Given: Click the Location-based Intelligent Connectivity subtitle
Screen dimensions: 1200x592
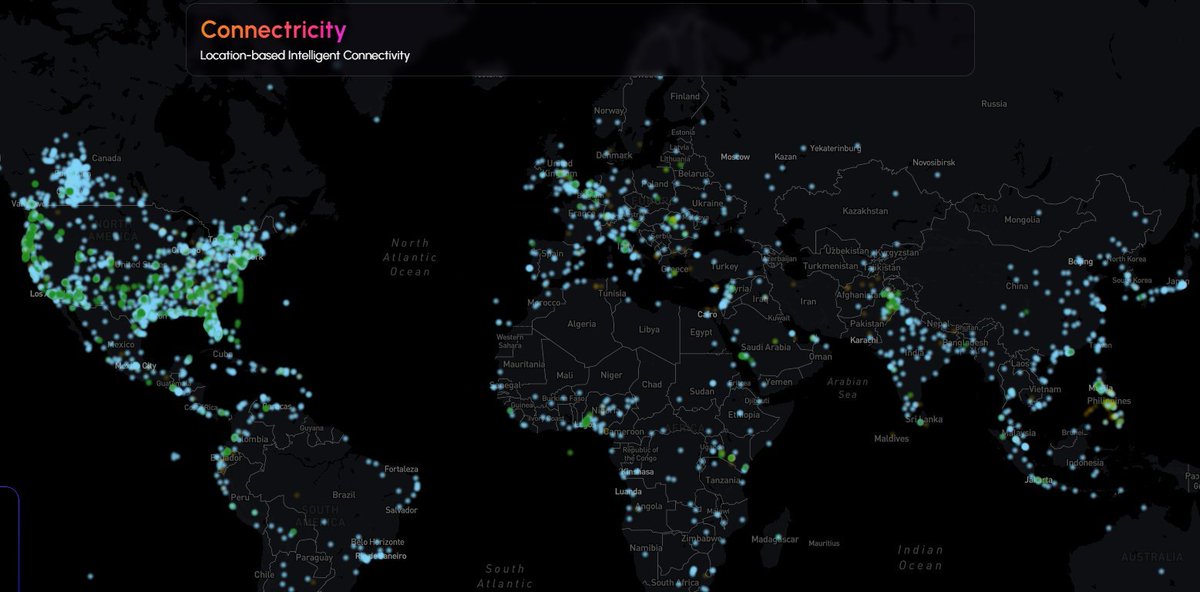Looking at the screenshot, I should tap(305, 56).
